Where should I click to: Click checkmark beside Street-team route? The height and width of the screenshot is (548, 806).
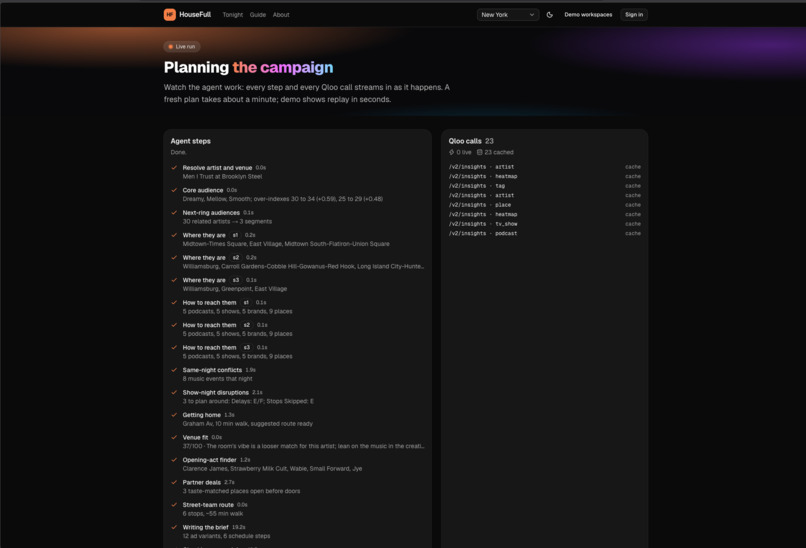174,505
